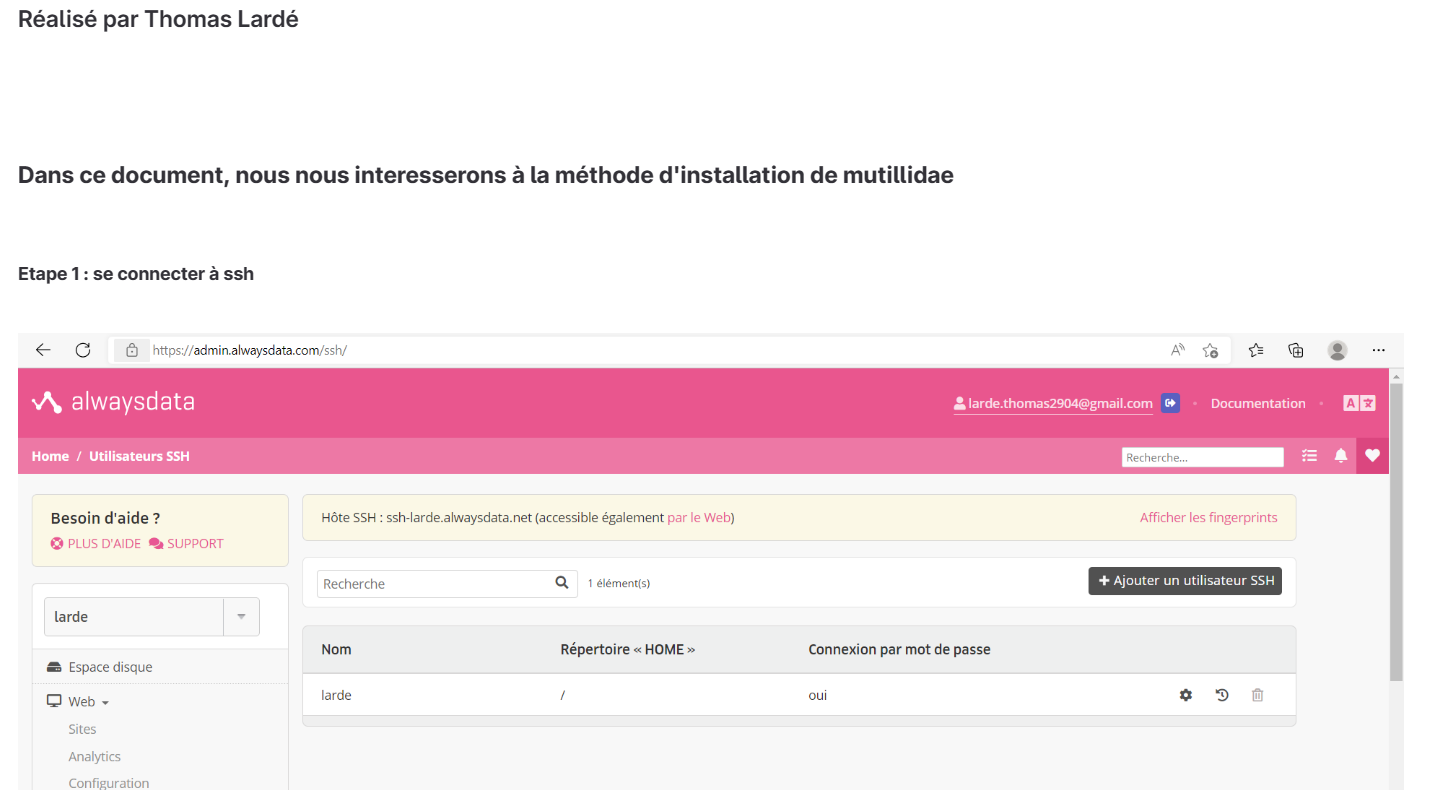Delete larde user with trash icon
1435x790 pixels.
[x=1258, y=695]
